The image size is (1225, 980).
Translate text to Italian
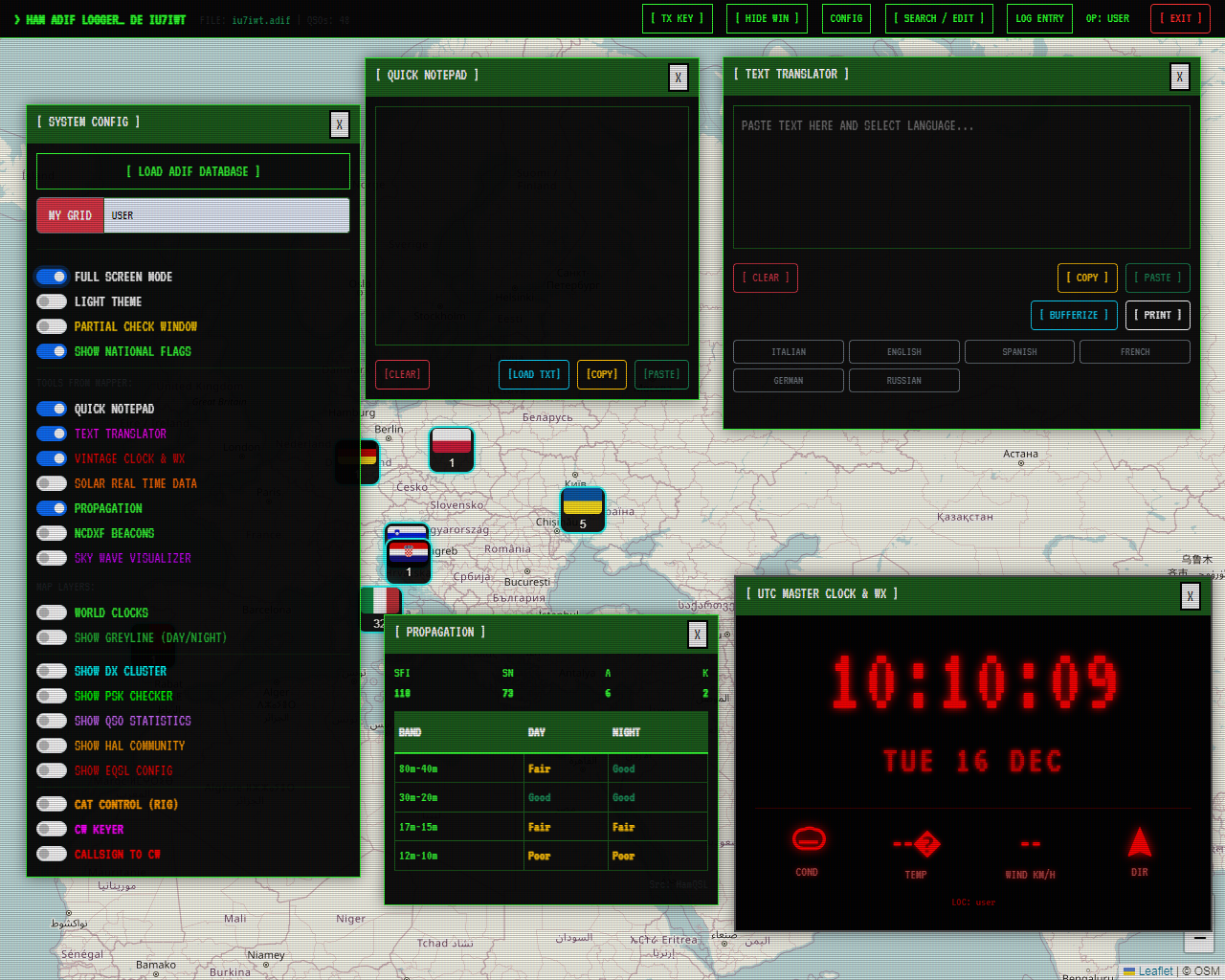[x=789, y=351]
